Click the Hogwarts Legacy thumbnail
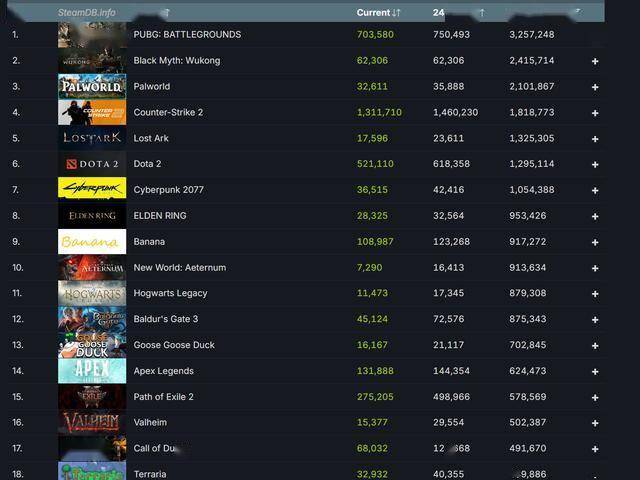The width and height of the screenshot is (640, 480). pyautogui.click(x=92, y=293)
